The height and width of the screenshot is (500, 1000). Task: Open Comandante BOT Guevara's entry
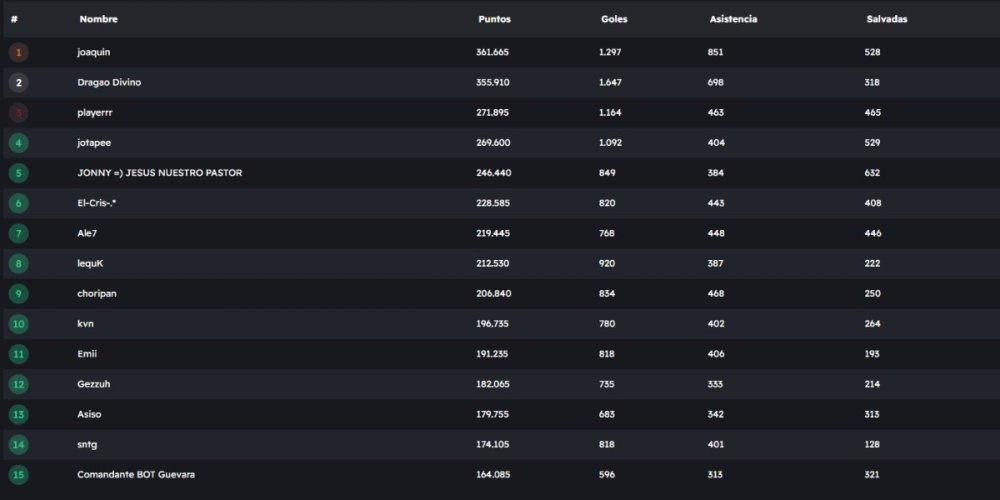pyautogui.click(x=136, y=474)
